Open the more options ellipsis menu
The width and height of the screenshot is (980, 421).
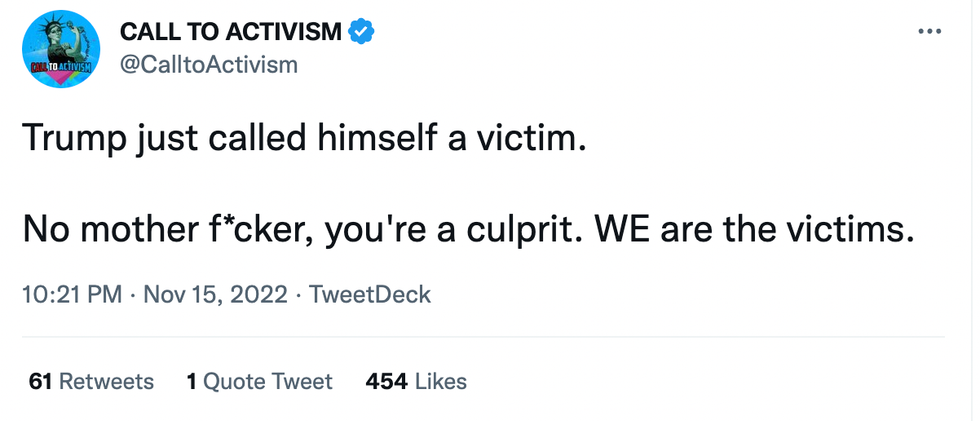tap(929, 32)
